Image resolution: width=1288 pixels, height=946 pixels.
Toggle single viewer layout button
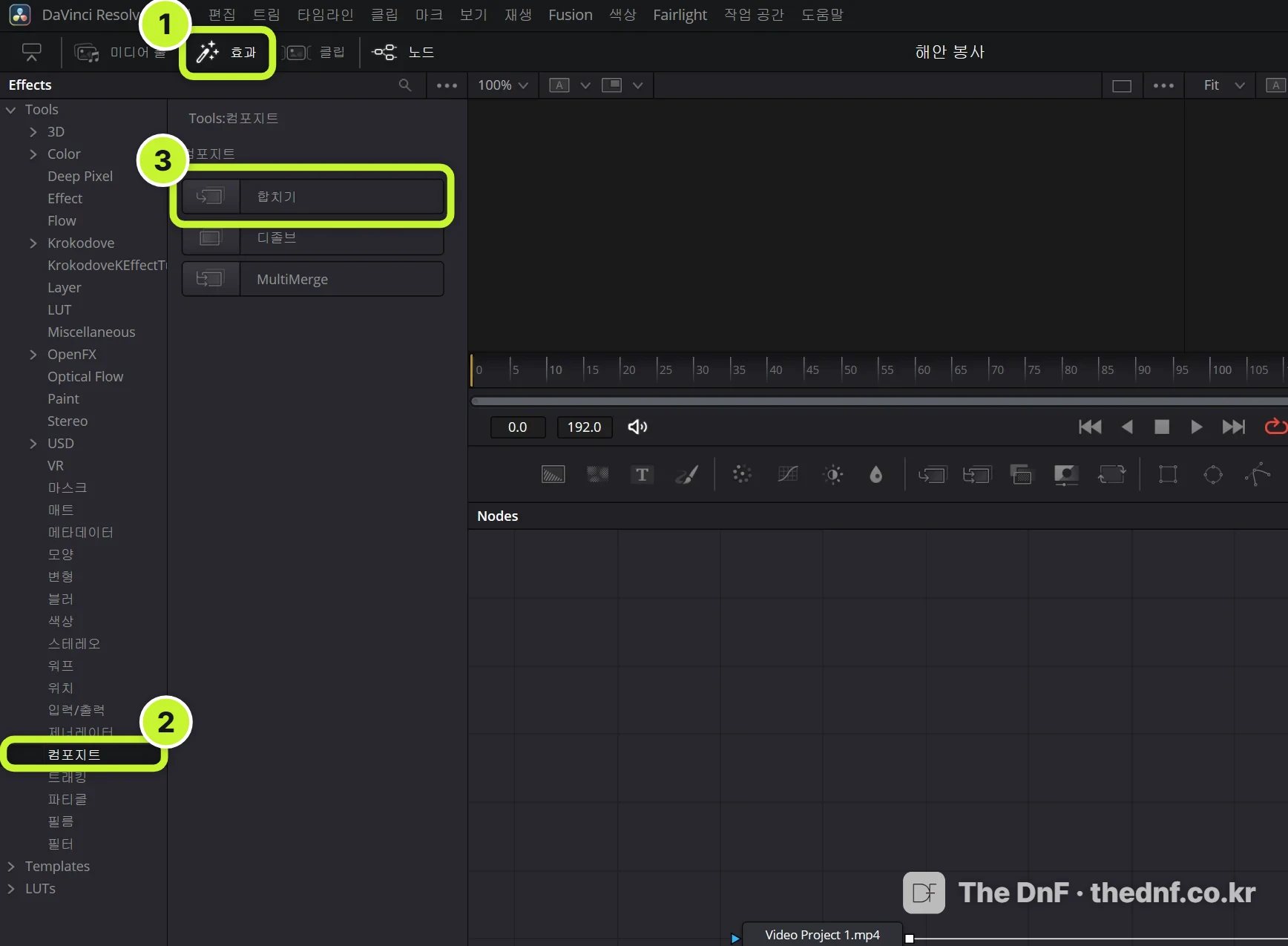[1122, 85]
